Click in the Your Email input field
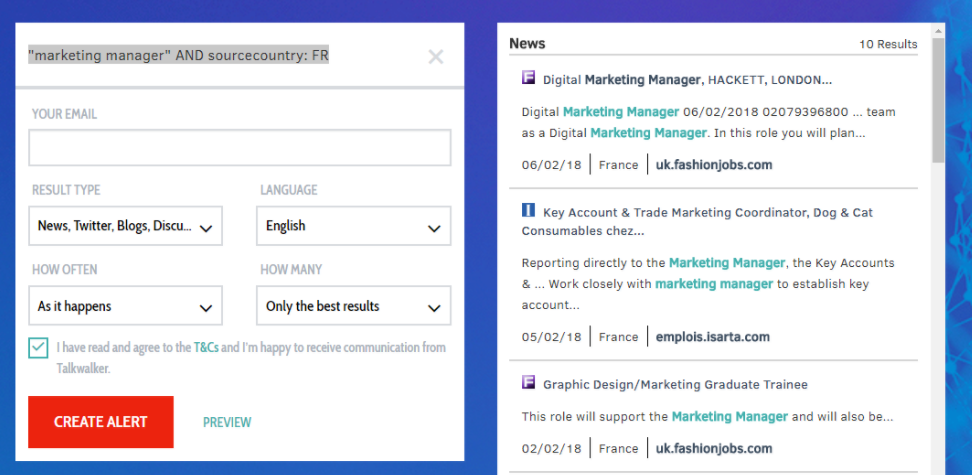This screenshot has width=972, height=475. point(239,148)
